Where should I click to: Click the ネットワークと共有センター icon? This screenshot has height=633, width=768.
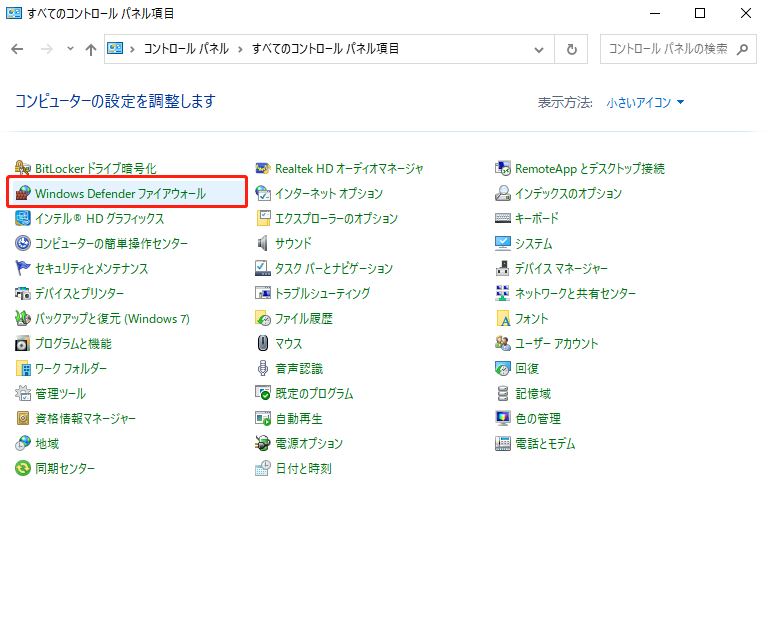tap(503, 293)
